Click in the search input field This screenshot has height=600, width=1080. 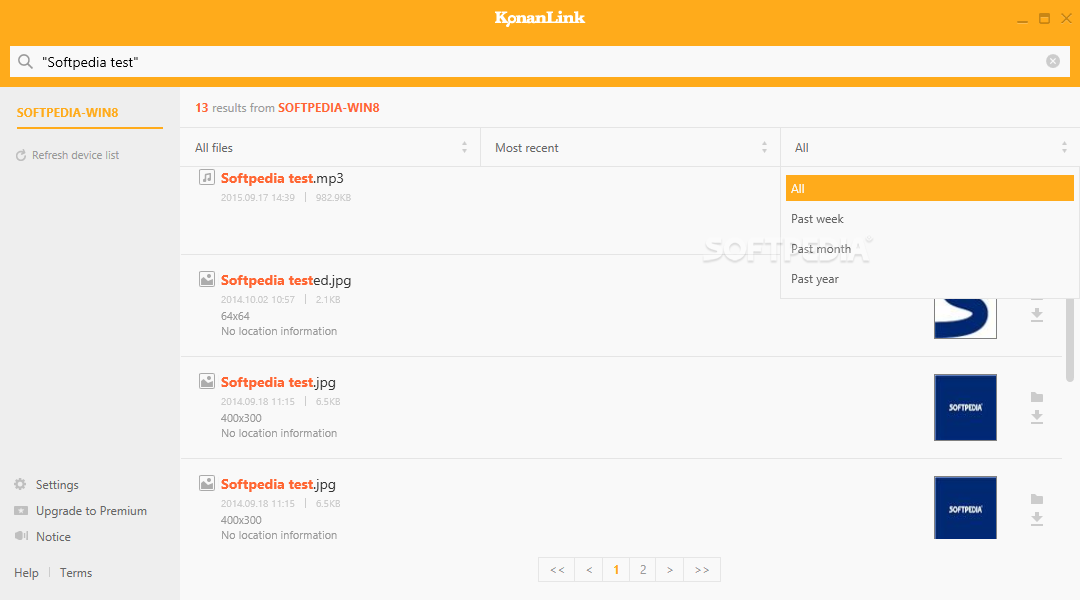coord(539,62)
